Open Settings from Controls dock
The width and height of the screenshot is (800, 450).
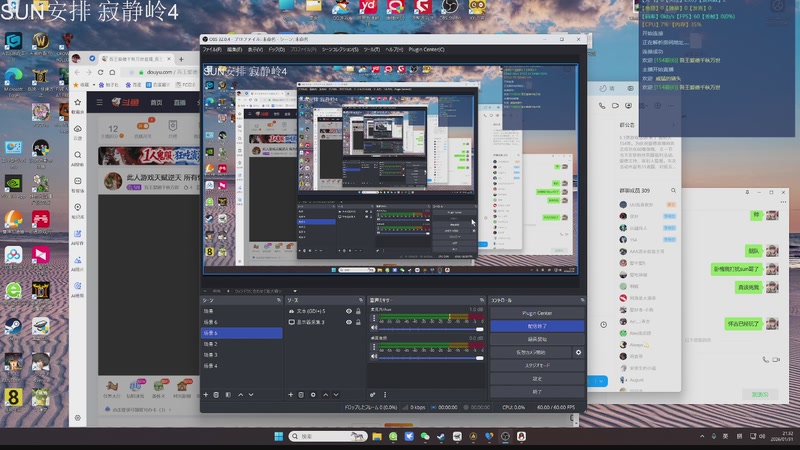click(537, 379)
